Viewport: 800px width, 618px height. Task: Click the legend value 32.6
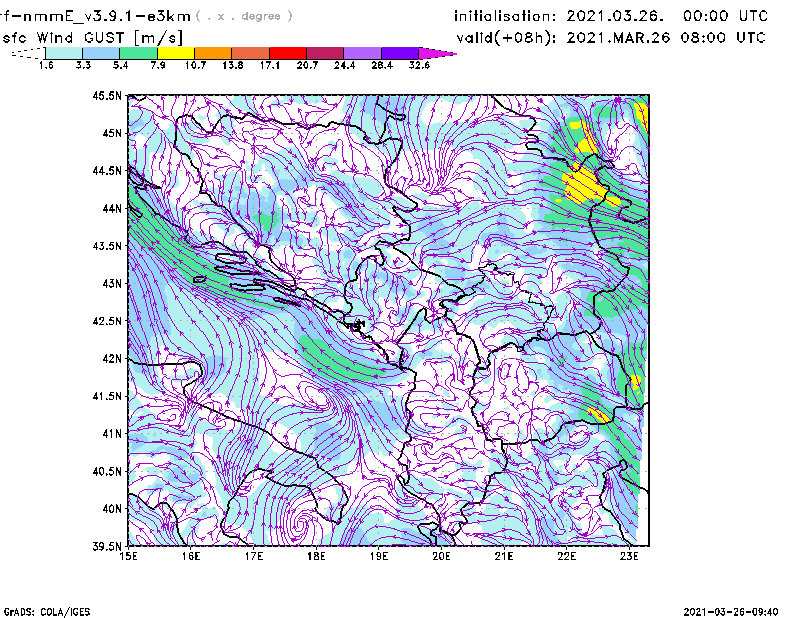click(419, 65)
